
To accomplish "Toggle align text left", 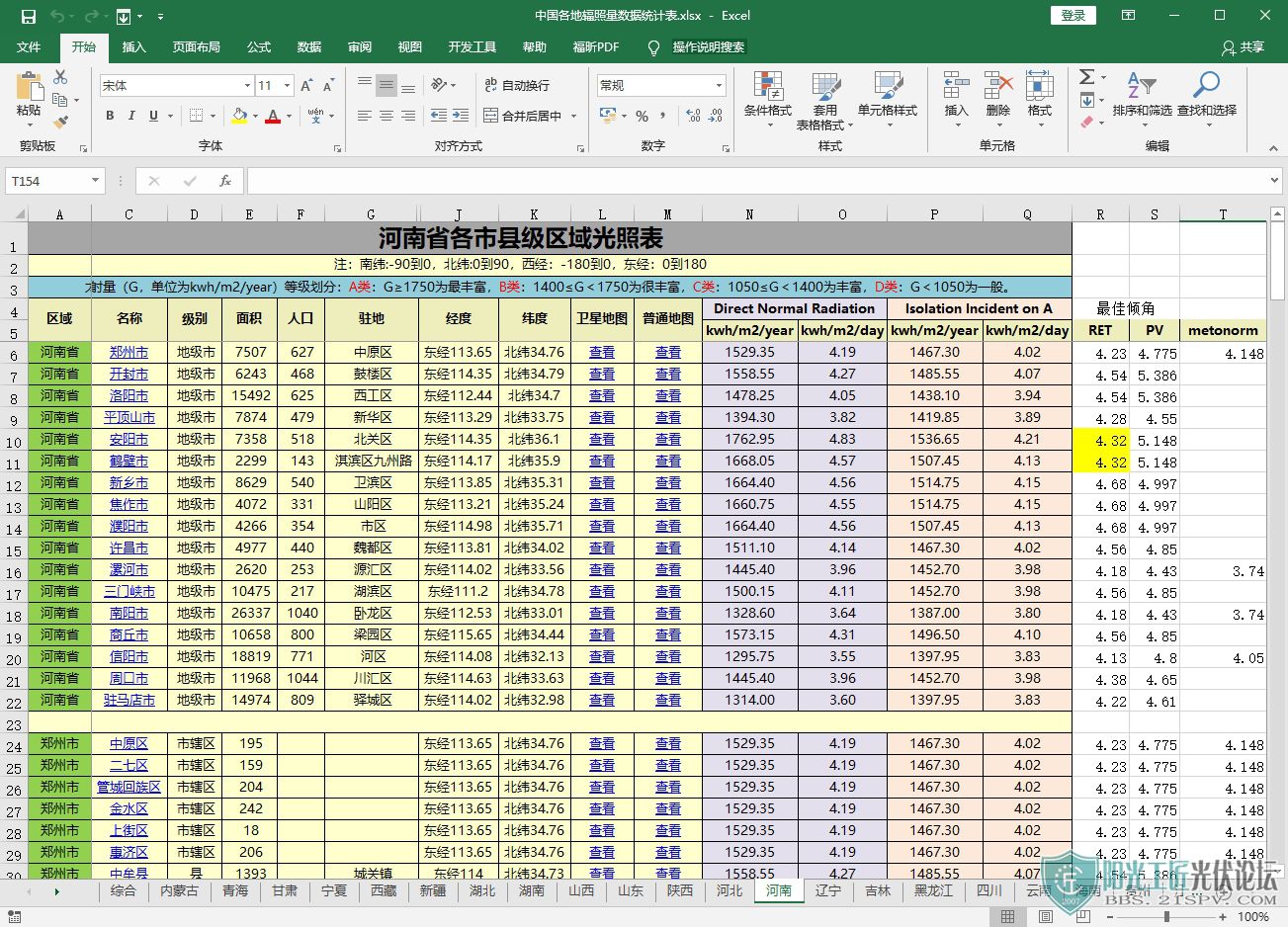I will click(x=365, y=116).
